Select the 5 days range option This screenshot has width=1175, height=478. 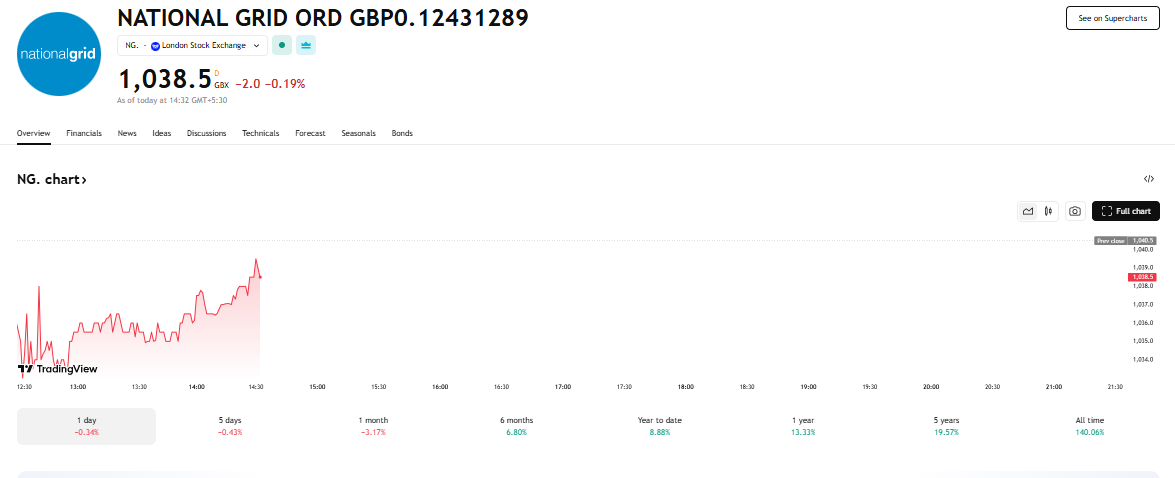[230, 426]
